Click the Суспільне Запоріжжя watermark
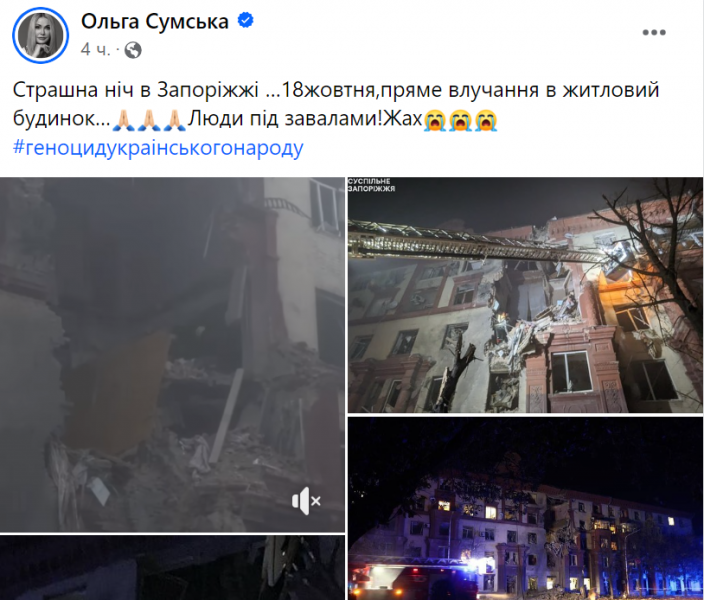 [x=371, y=185]
